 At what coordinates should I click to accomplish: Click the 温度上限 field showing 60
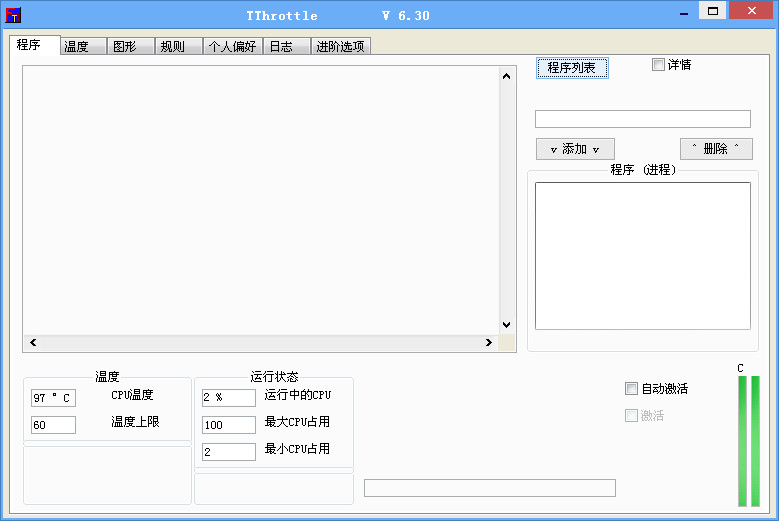(x=53, y=425)
